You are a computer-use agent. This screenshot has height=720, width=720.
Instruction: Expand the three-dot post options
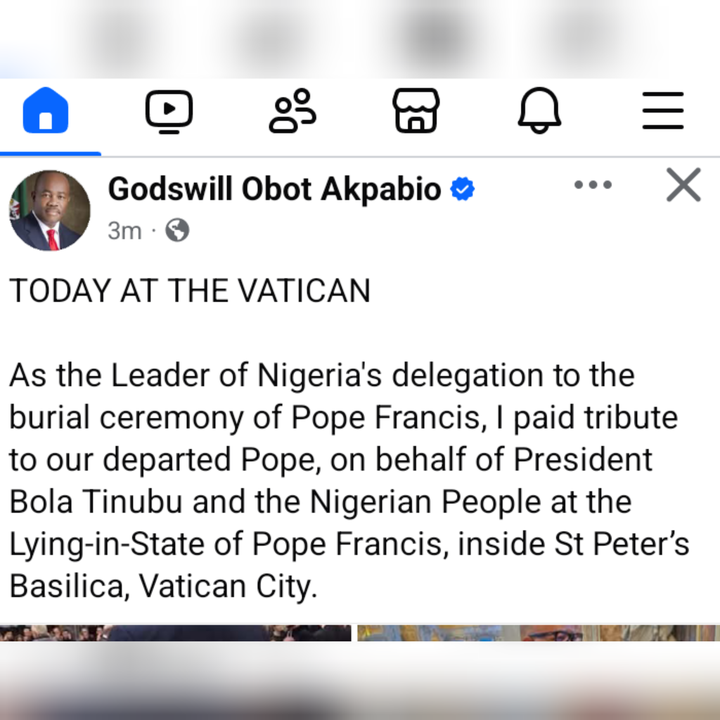593,185
